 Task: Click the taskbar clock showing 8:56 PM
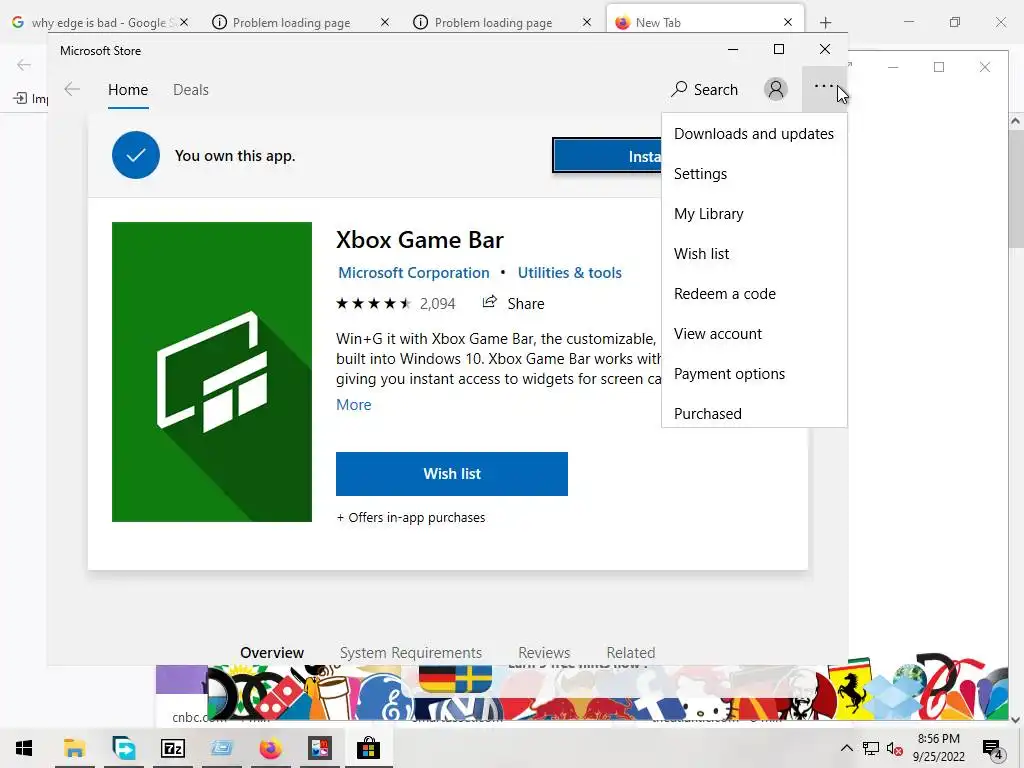(x=938, y=748)
